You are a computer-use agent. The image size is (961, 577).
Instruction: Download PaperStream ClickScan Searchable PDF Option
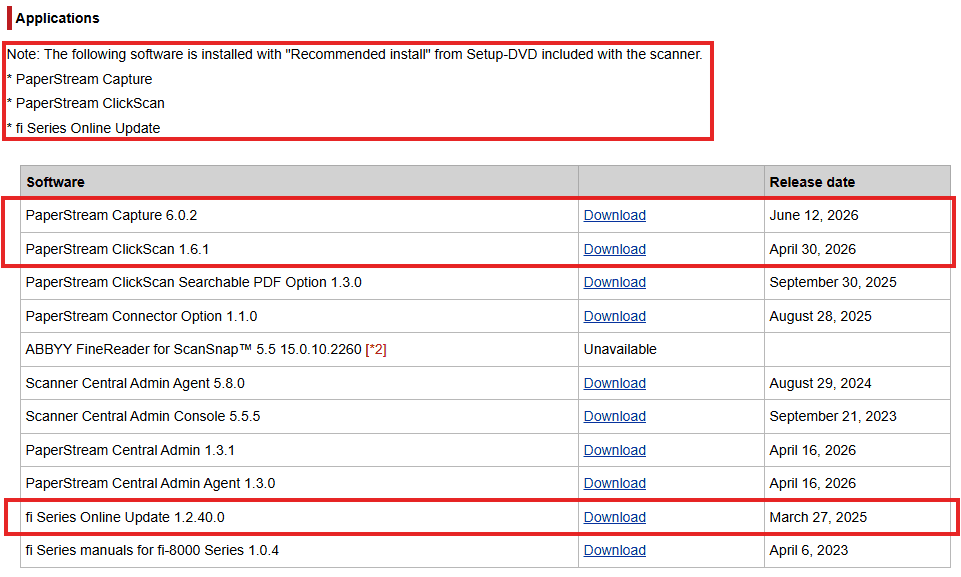(x=614, y=282)
